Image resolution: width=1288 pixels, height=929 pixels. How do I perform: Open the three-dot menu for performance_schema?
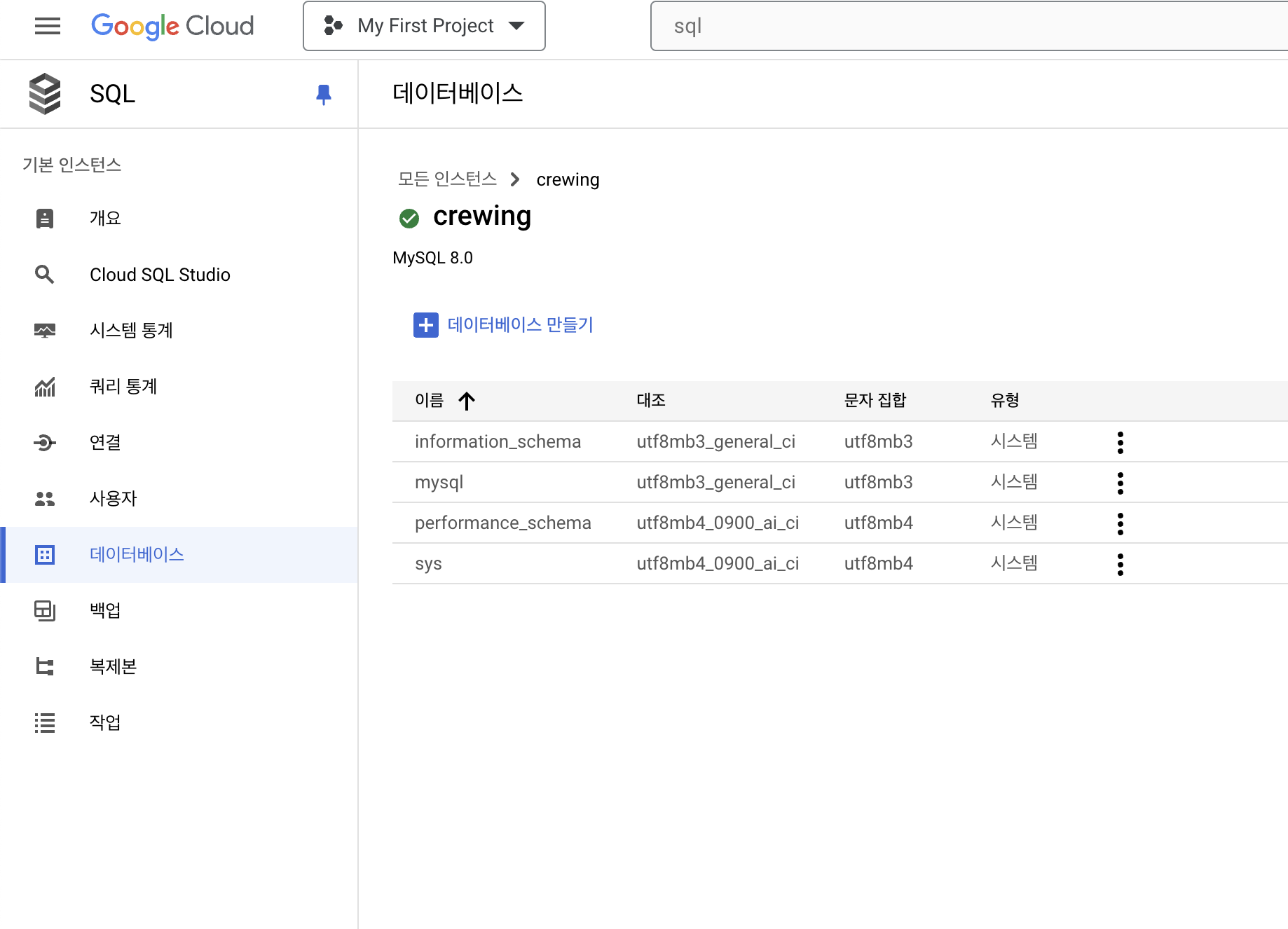tap(1121, 524)
